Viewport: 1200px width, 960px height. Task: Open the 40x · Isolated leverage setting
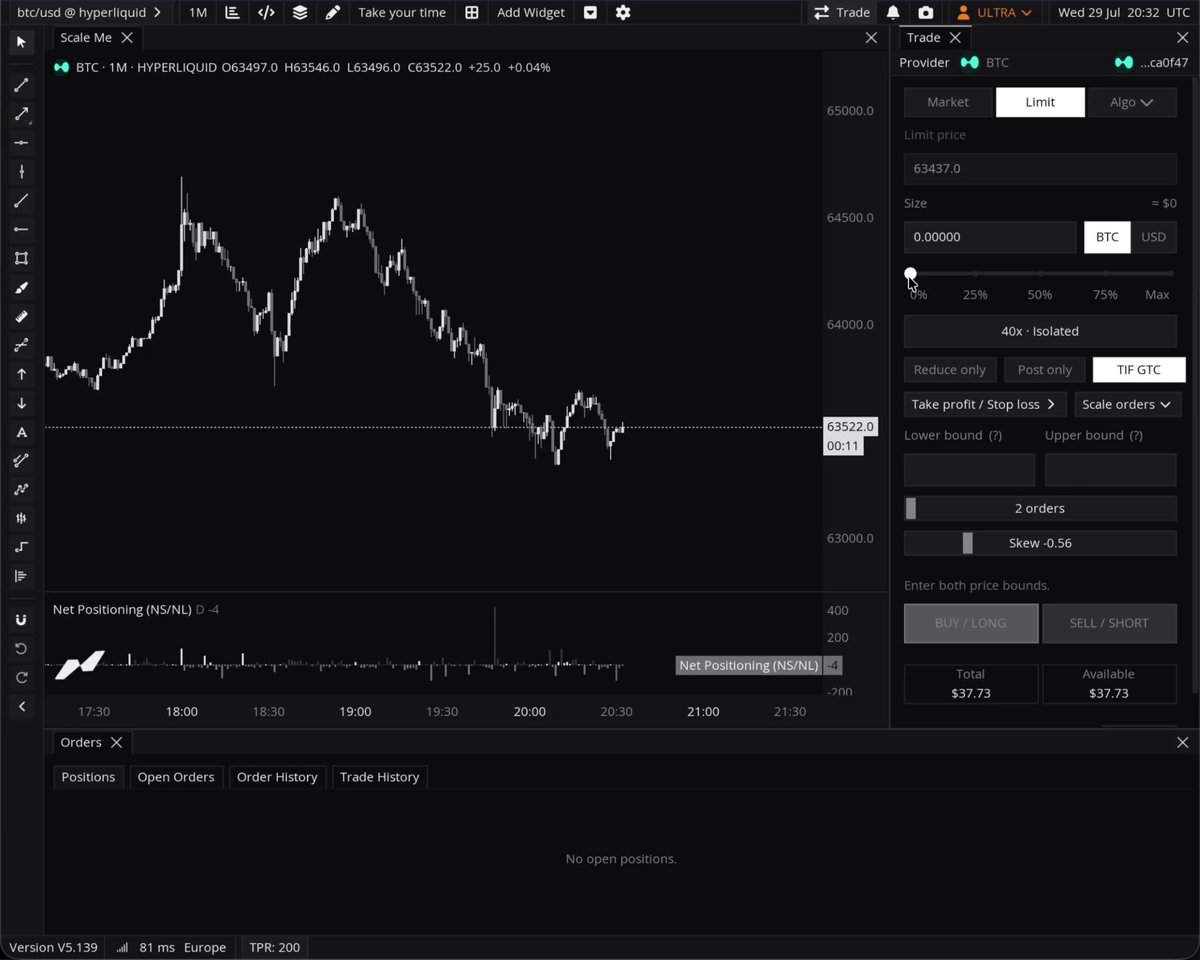(x=1040, y=331)
